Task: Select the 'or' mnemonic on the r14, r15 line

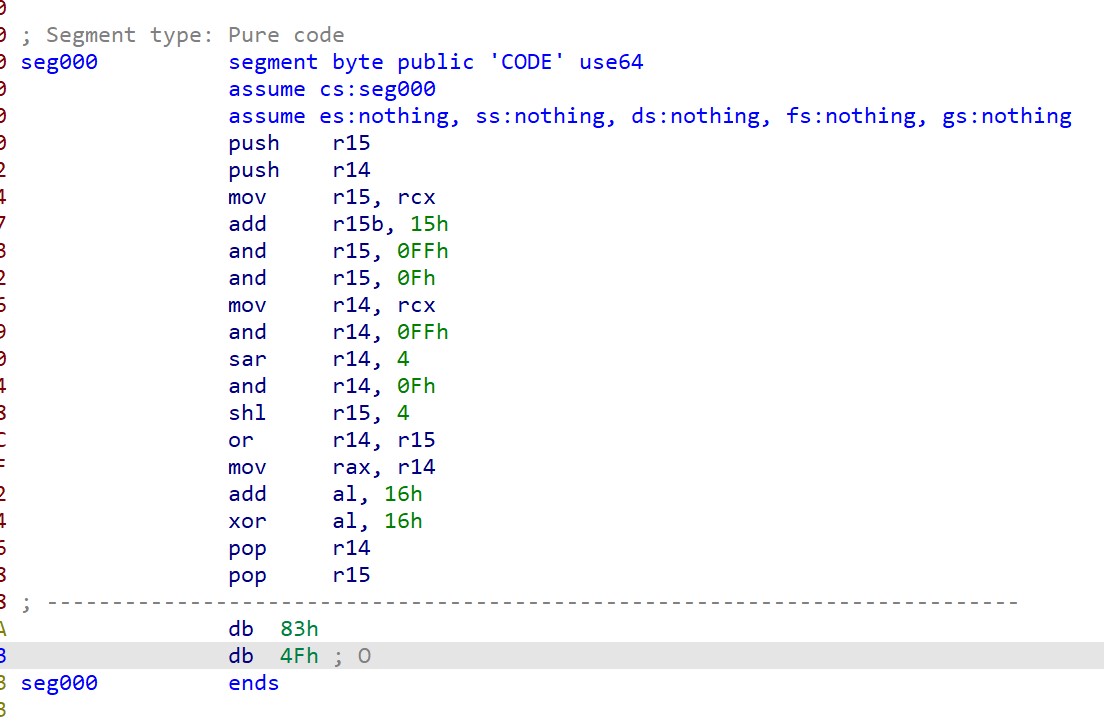Action: (241, 440)
